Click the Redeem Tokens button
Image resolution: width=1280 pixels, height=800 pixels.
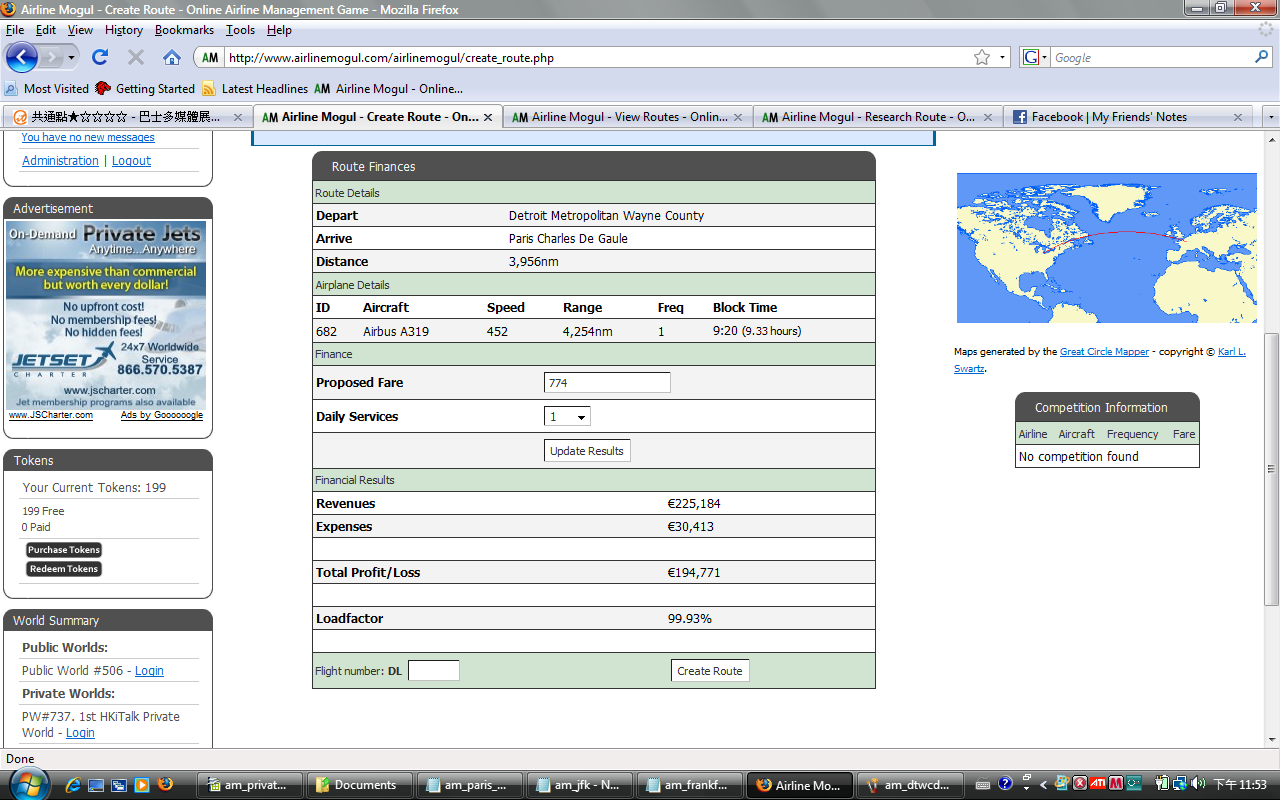(x=64, y=569)
